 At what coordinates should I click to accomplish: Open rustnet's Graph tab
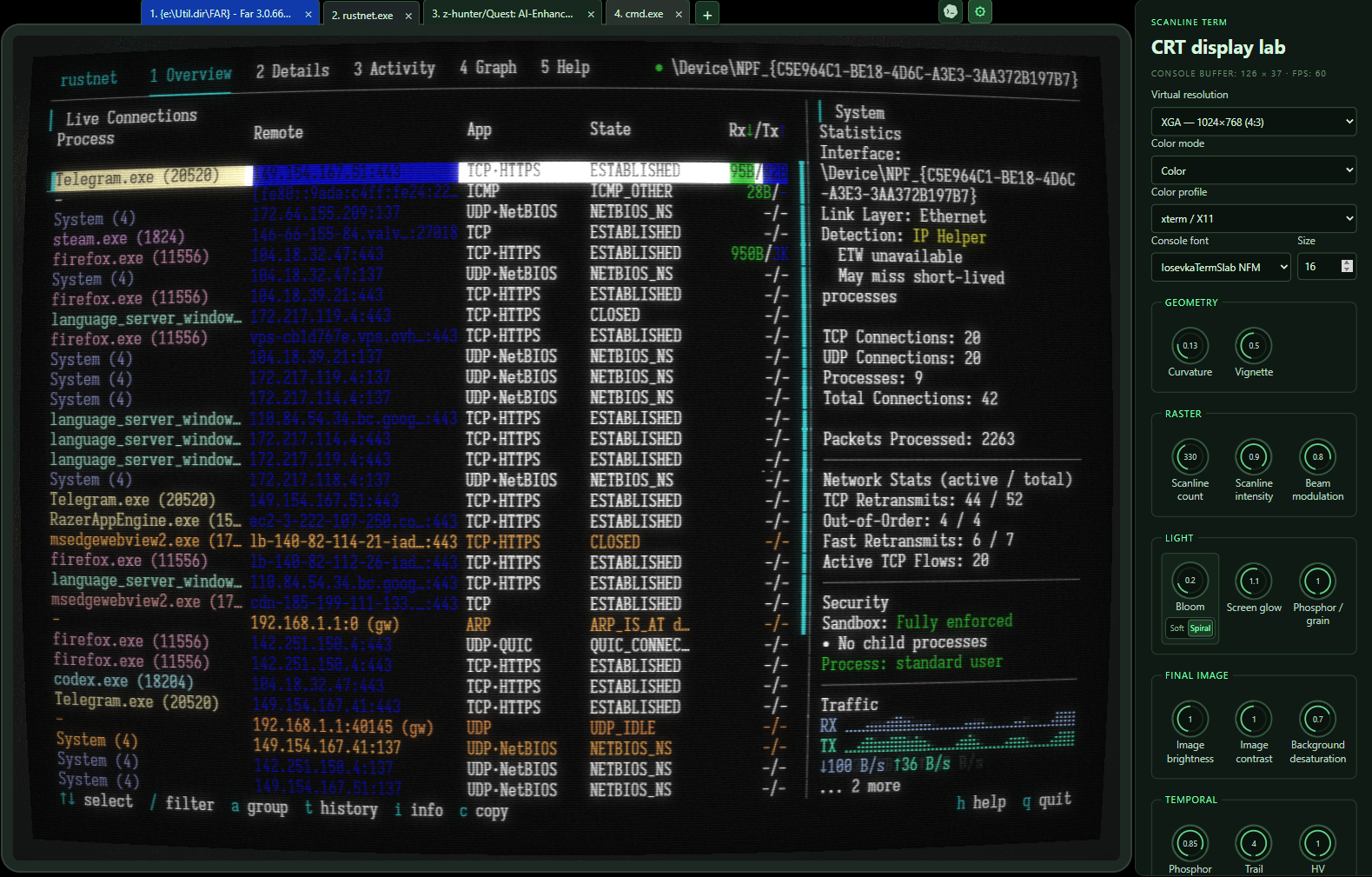488,68
